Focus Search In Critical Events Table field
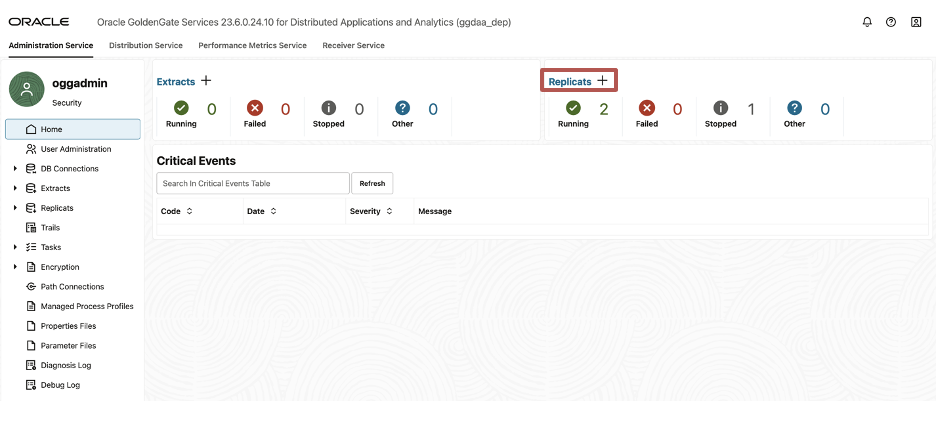 [x=252, y=184]
